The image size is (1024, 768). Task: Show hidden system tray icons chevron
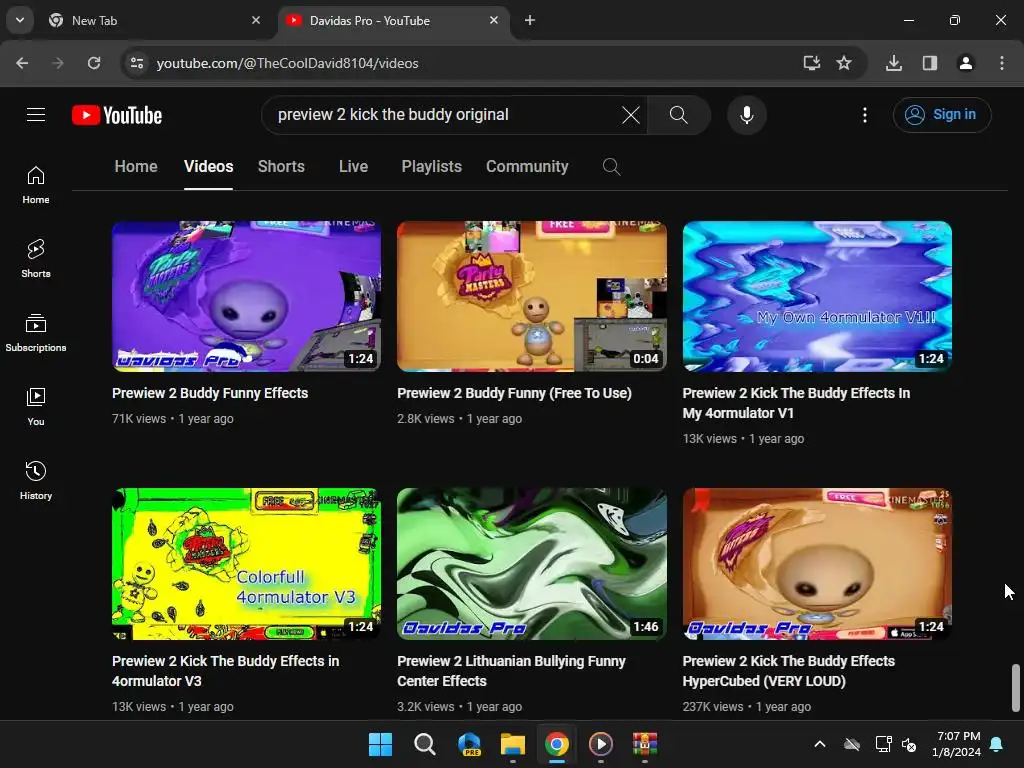click(820, 744)
